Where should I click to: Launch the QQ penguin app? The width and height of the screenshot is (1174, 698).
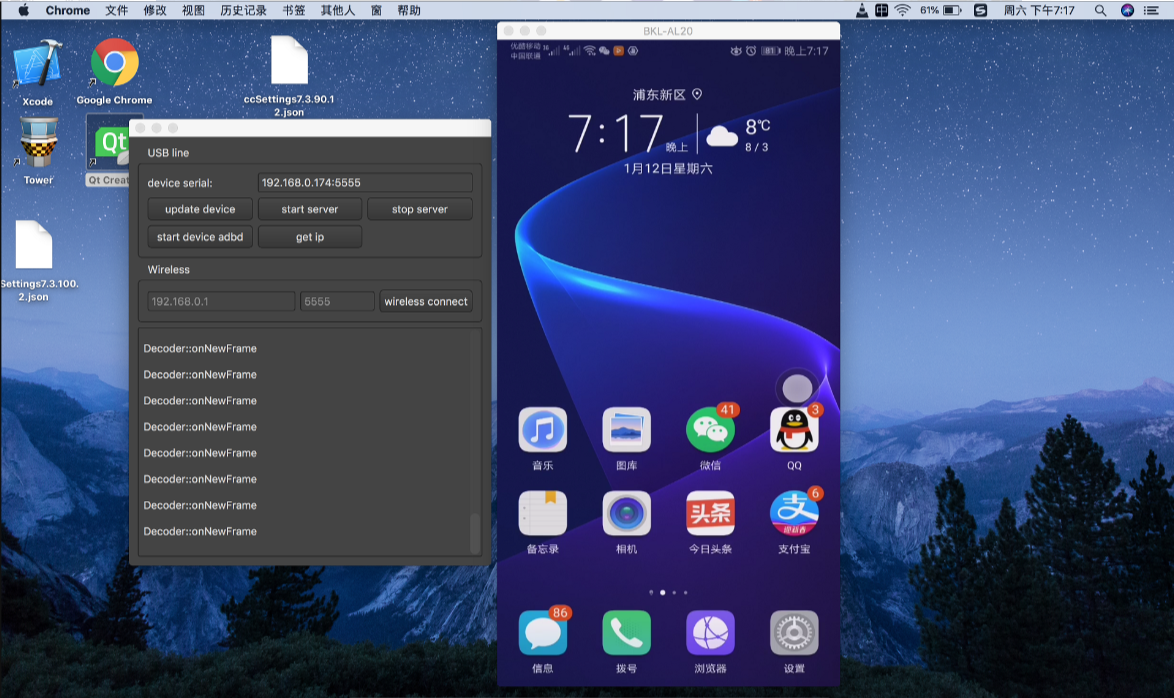tap(794, 430)
